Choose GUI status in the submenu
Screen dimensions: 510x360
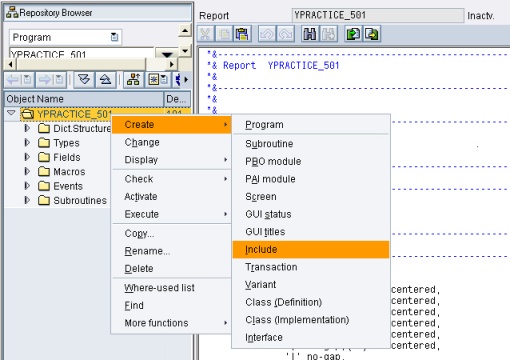[x=311, y=214]
